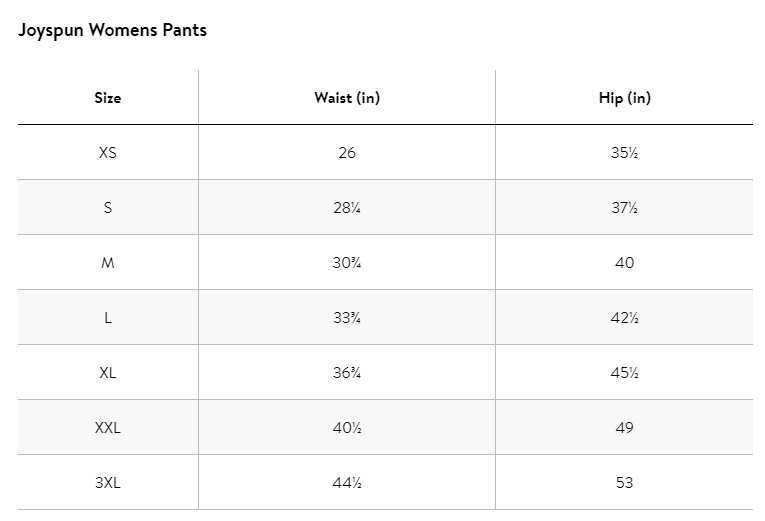Viewport: 765px width, 521px height.
Task: Click the Joyspun Womens Pants heading
Action: coord(112,30)
